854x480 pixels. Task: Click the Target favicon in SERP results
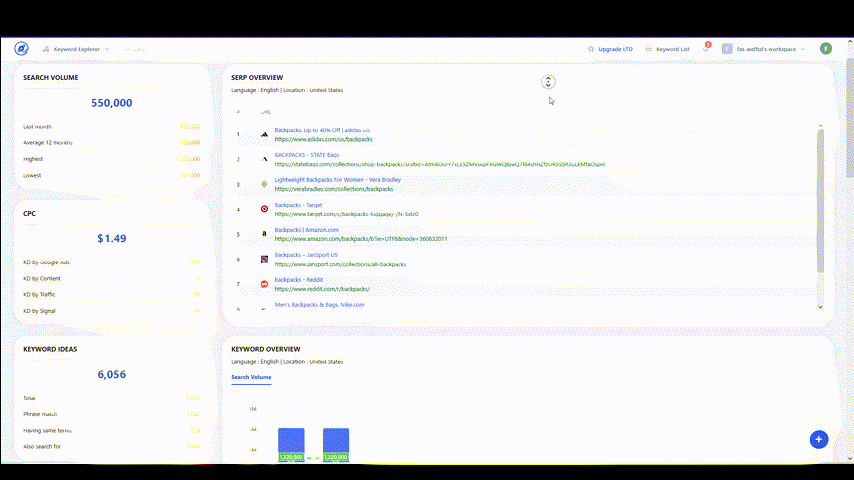click(264, 209)
